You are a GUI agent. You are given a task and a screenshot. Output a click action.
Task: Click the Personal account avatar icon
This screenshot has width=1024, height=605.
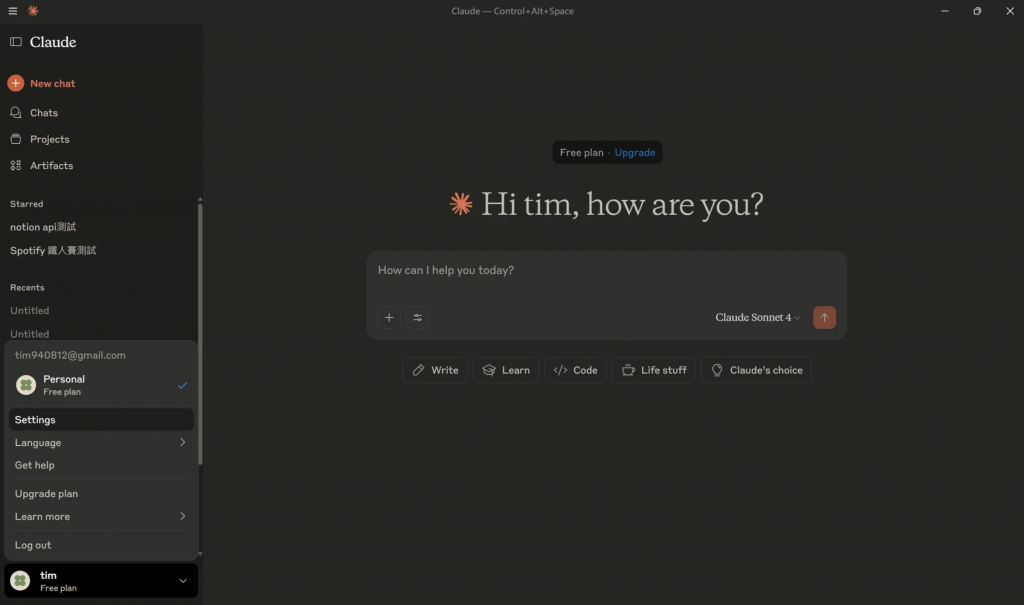pyautogui.click(x=26, y=385)
